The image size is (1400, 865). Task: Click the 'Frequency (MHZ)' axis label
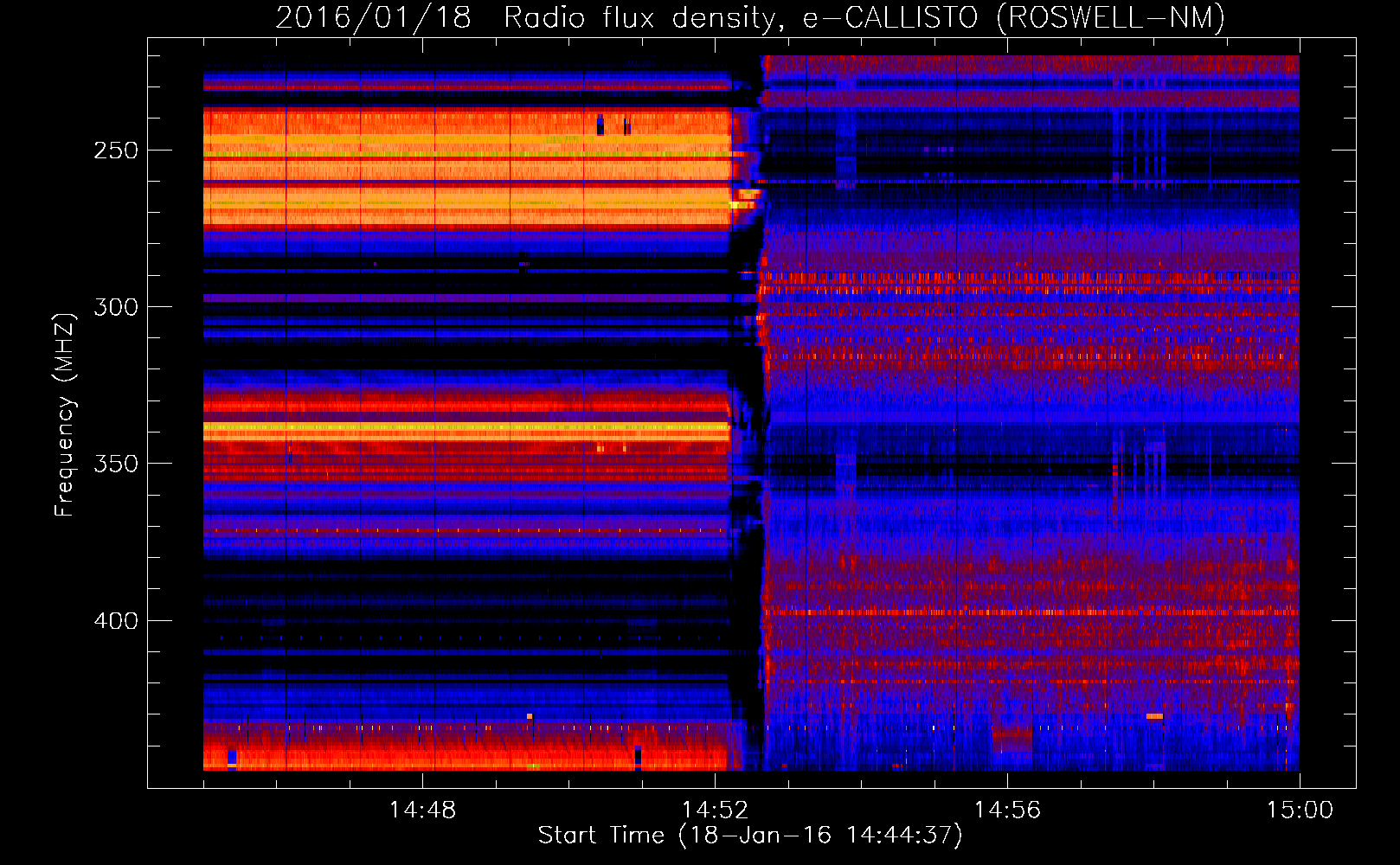65,414
